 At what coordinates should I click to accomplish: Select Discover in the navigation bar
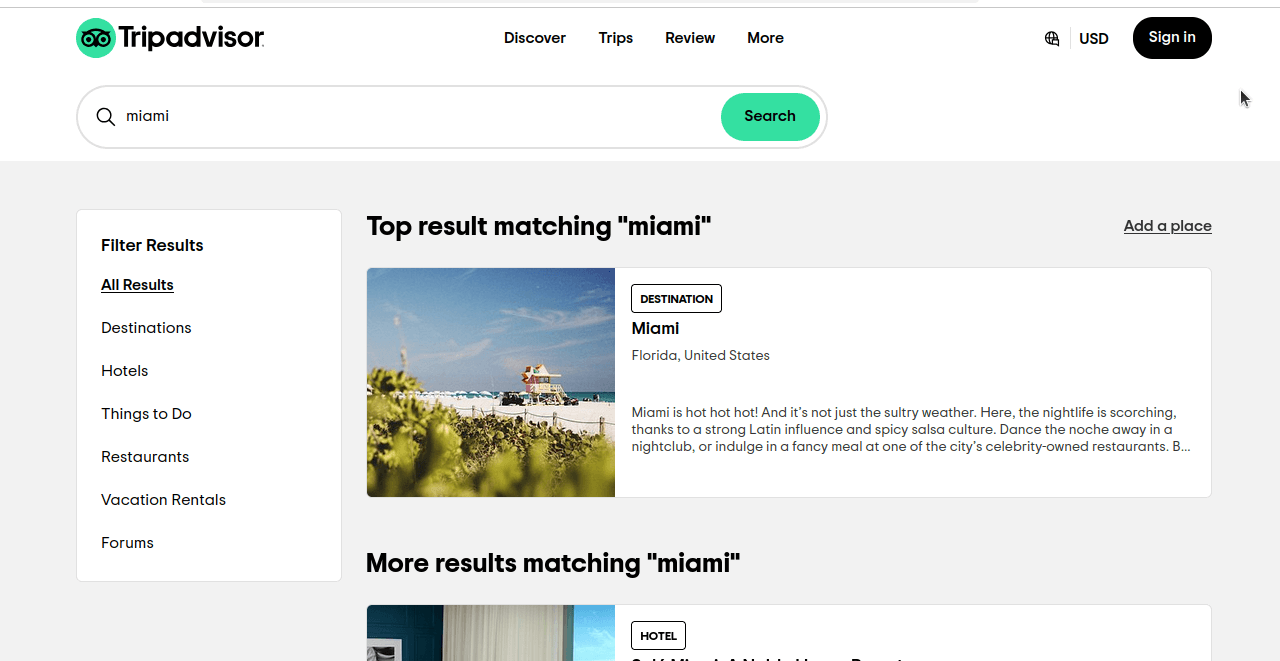click(x=534, y=38)
